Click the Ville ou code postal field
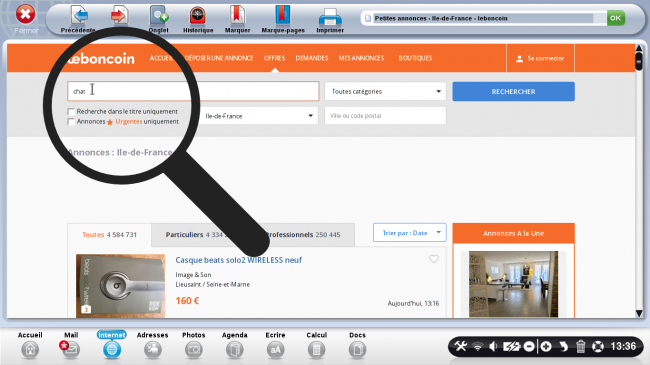 coord(385,116)
